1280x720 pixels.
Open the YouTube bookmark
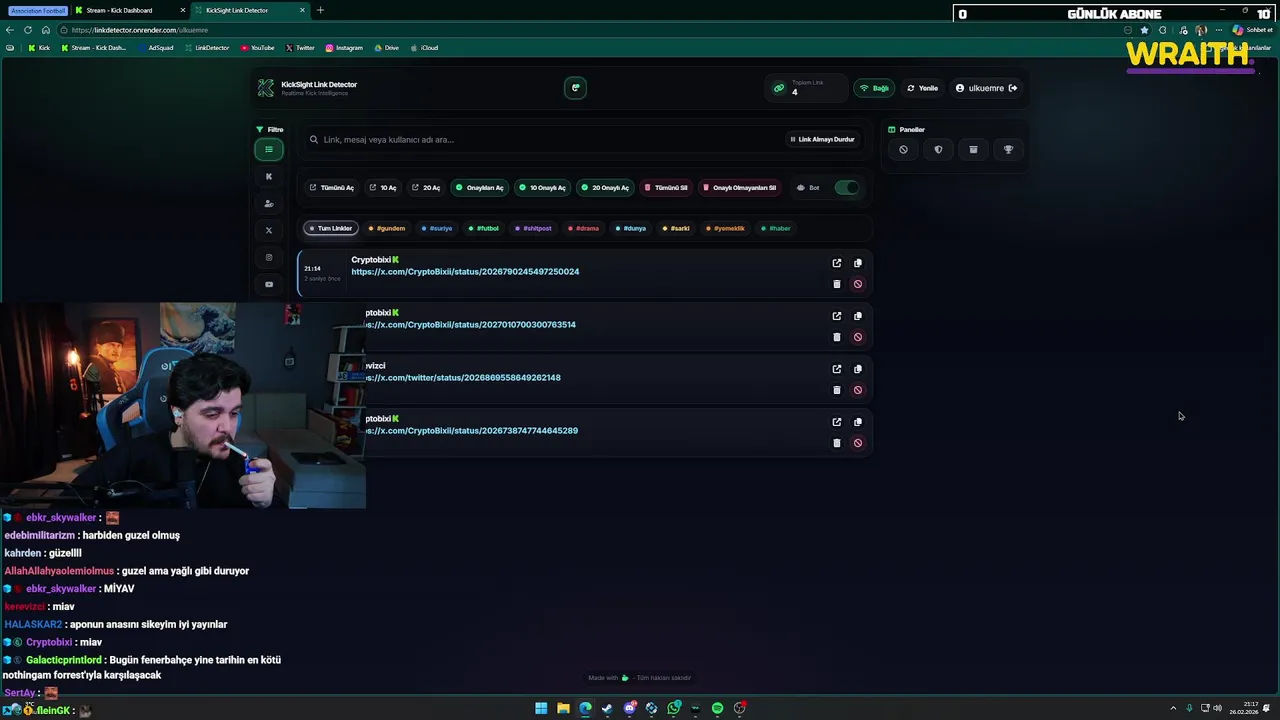point(257,48)
